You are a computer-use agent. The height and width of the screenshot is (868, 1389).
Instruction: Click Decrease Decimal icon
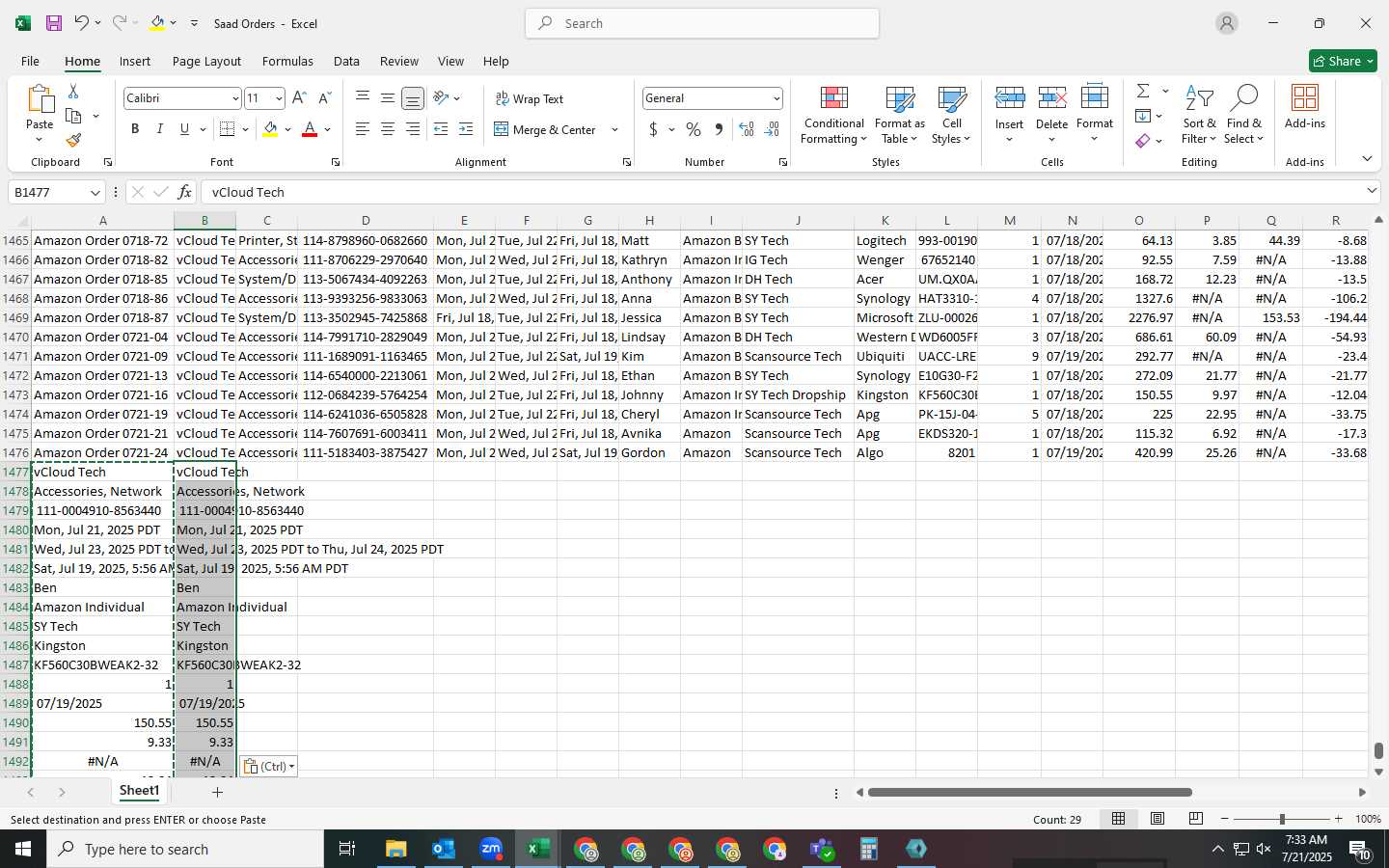click(x=772, y=129)
